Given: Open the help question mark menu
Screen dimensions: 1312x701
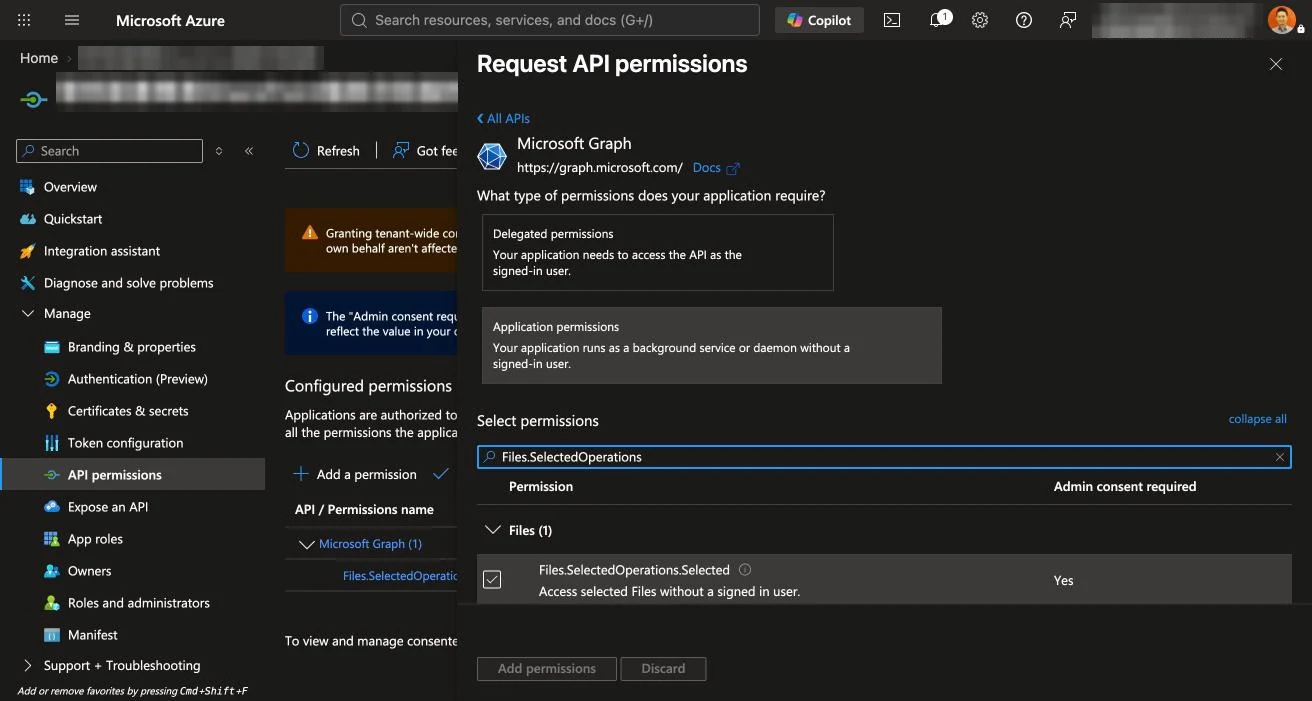Looking at the screenshot, I should click(x=1024, y=20).
